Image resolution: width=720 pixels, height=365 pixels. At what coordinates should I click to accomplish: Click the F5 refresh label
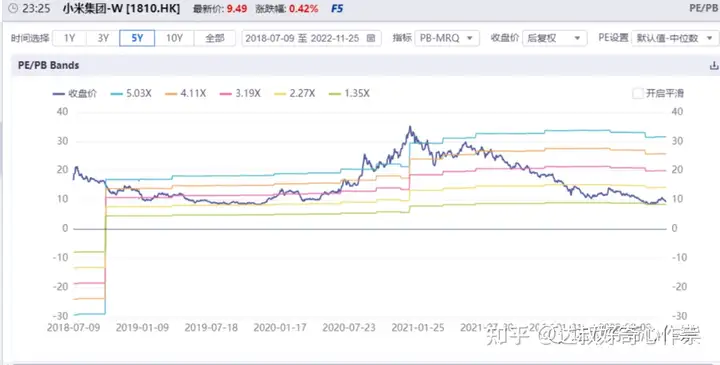point(337,9)
